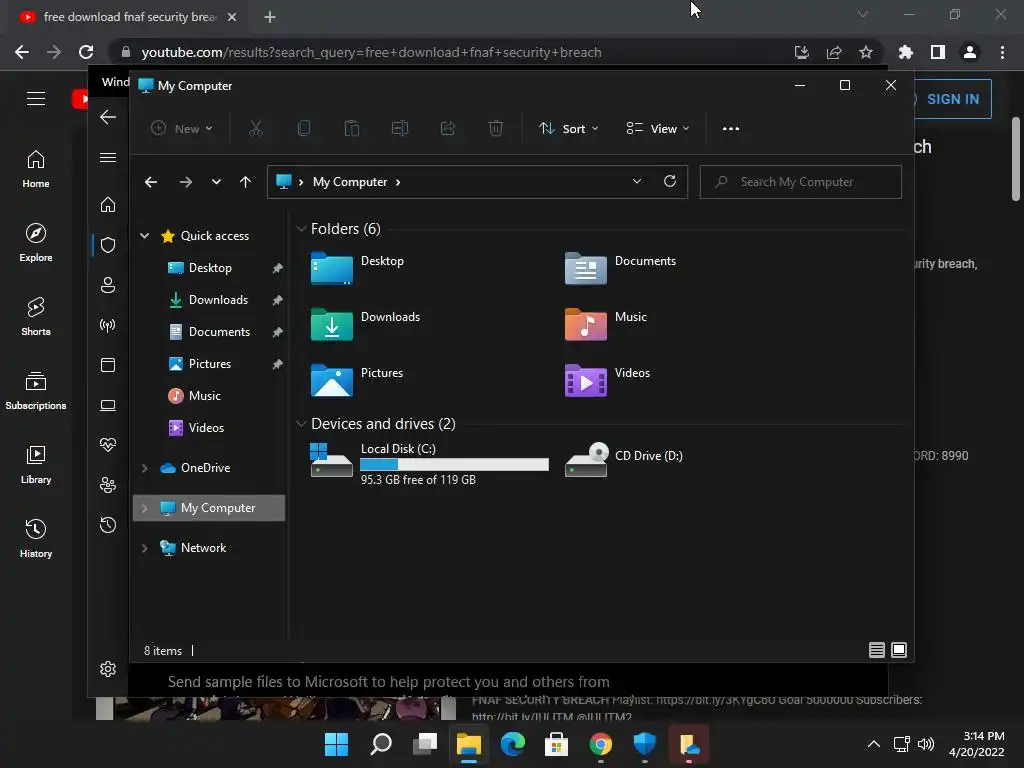Open Protection history clock icon
The image size is (1024, 768).
coord(108,525)
